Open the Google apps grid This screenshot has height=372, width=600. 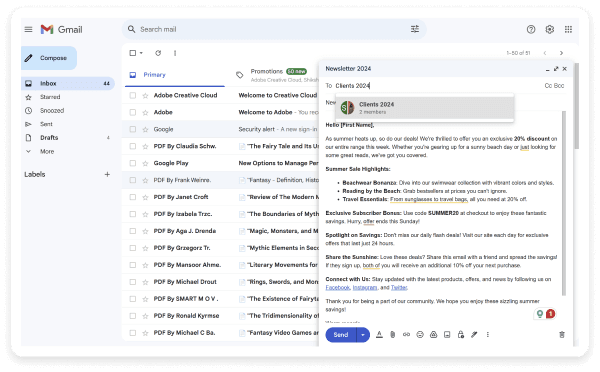pyautogui.click(x=568, y=29)
